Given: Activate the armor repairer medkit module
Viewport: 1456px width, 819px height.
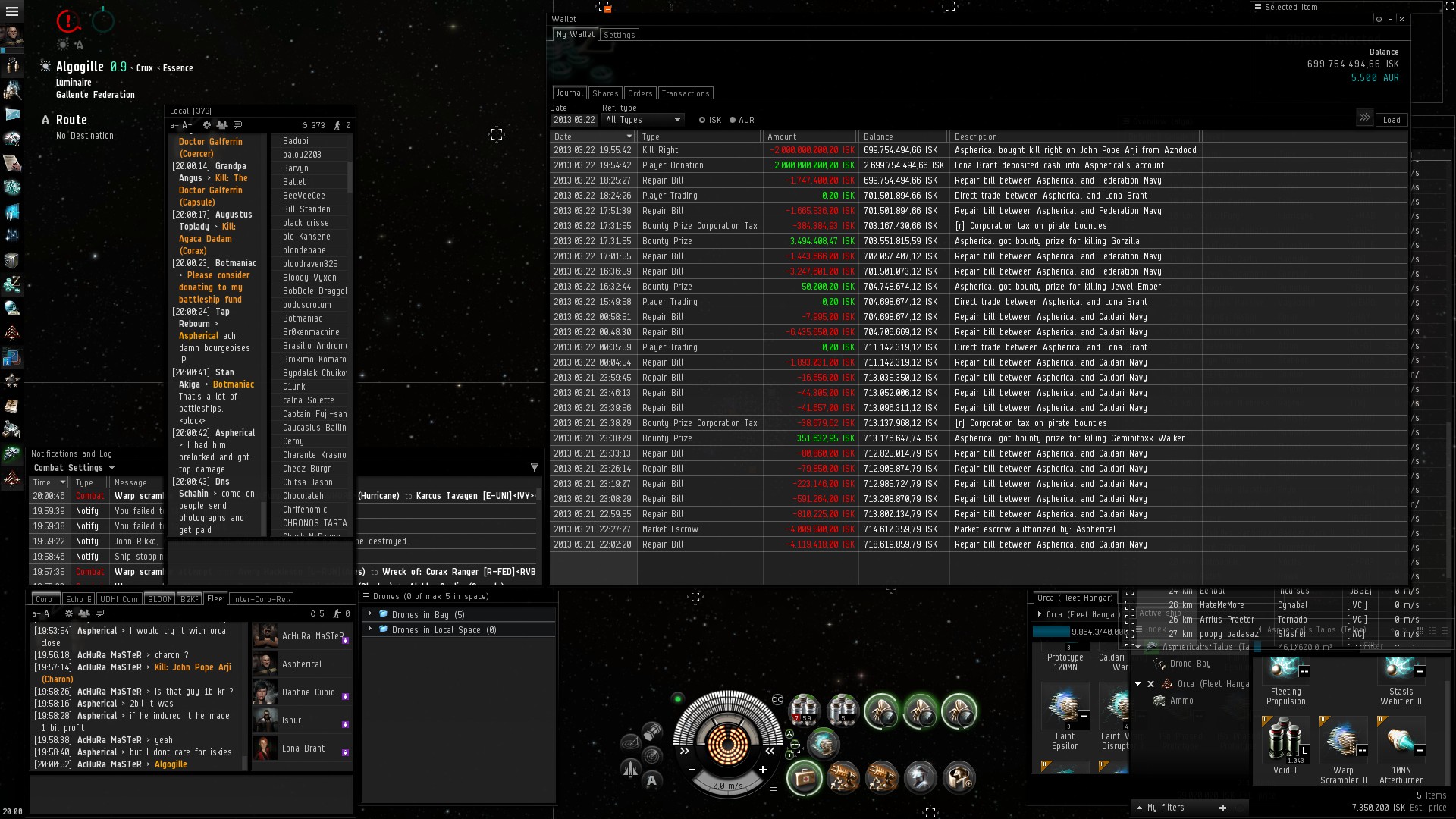Looking at the screenshot, I should (x=804, y=778).
